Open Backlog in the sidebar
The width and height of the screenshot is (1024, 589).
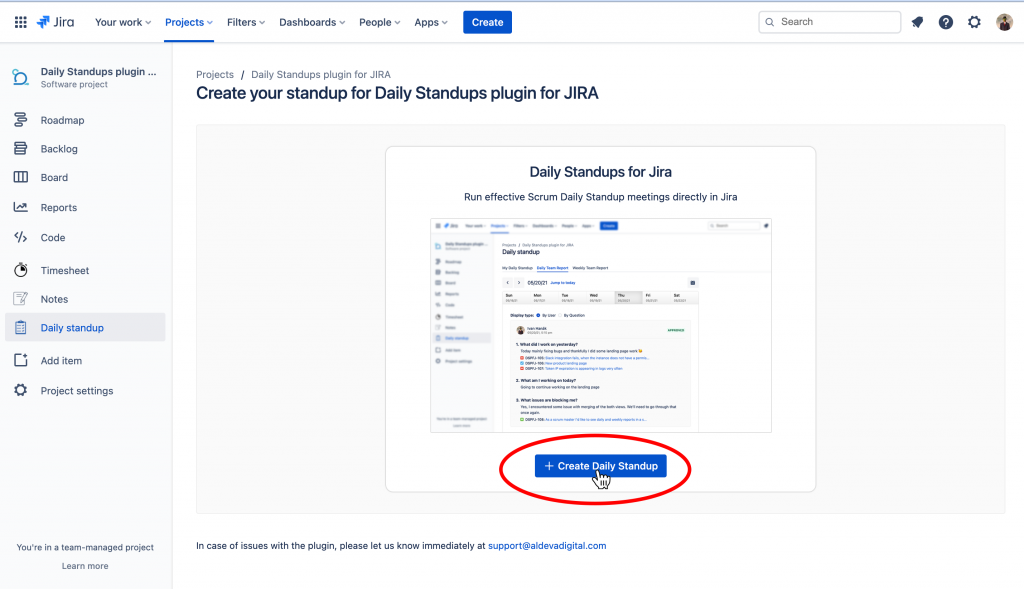(86, 149)
